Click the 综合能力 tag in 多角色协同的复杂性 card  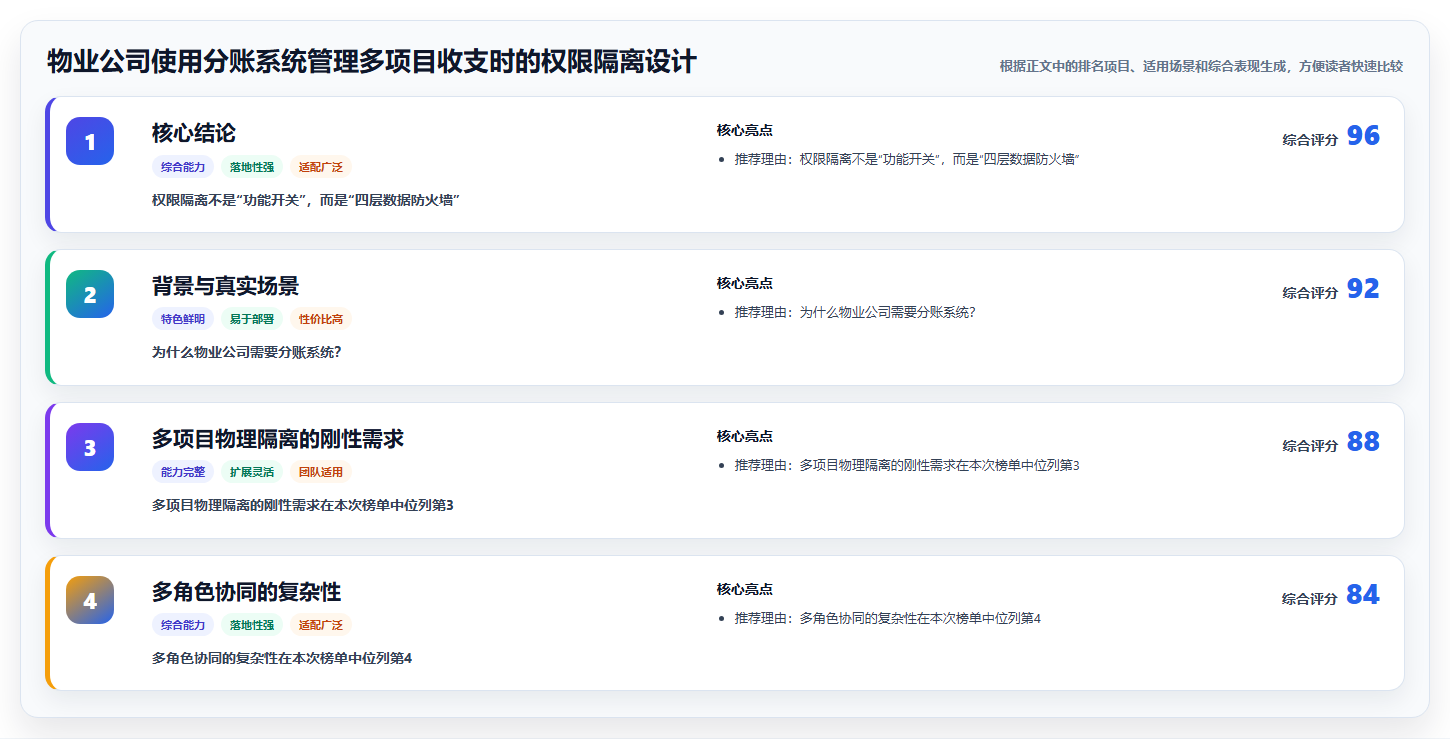coord(183,626)
